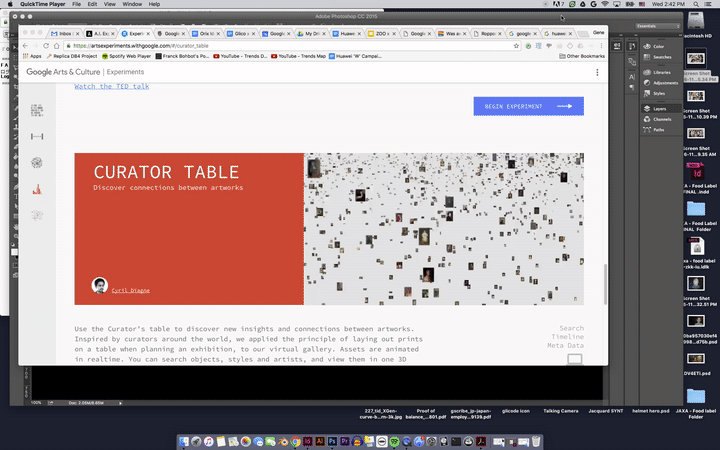The height and width of the screenshot is (450, 720).
Task: Open the File menu in the menu bar
Action: 76,4
